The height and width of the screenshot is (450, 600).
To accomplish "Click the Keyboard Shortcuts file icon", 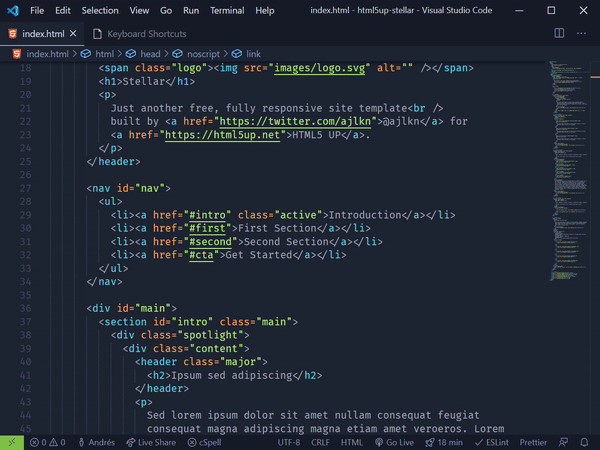I will [x=97, y=34].
